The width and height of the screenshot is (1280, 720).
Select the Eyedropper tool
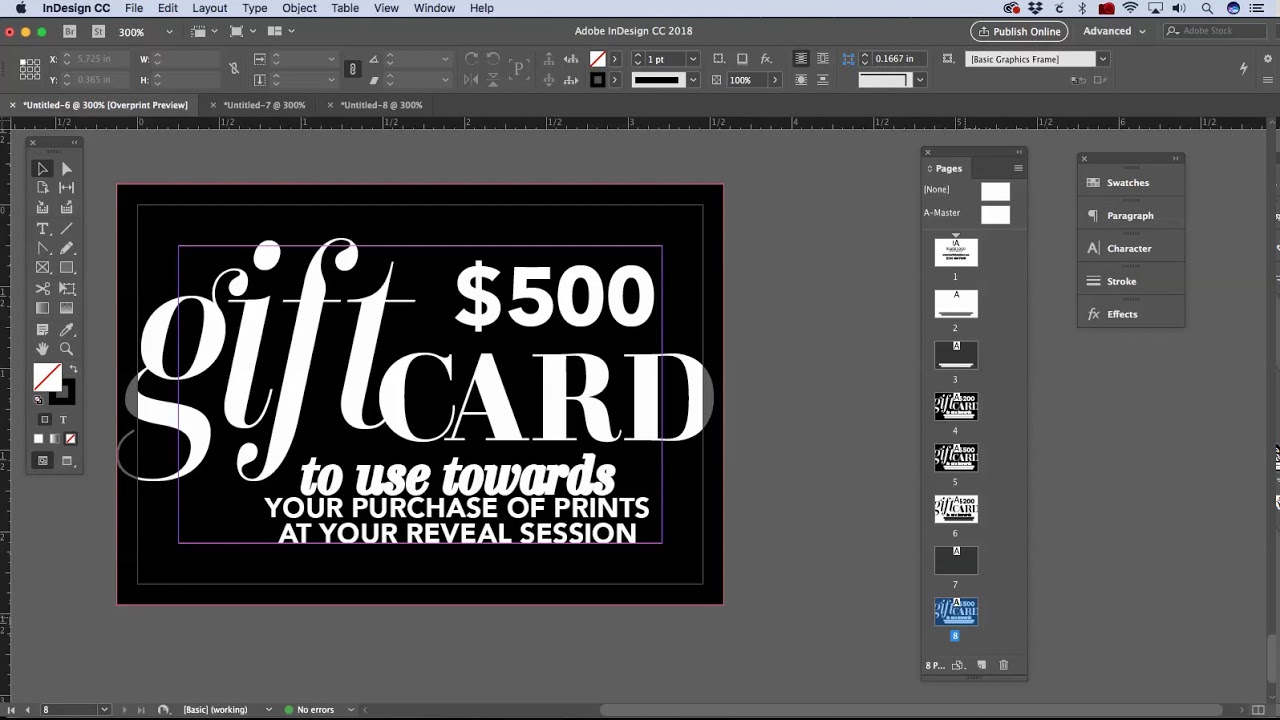[x=67, y=329]
